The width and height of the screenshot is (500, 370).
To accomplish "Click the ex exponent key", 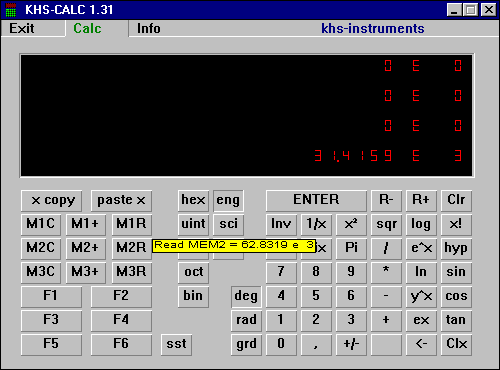I will 421,320.
